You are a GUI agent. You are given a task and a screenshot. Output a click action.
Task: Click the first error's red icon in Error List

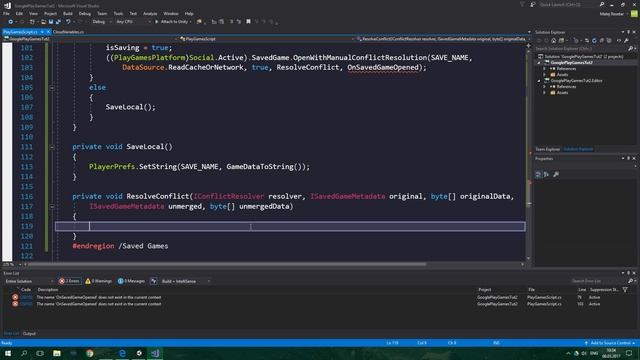(15, 297)
